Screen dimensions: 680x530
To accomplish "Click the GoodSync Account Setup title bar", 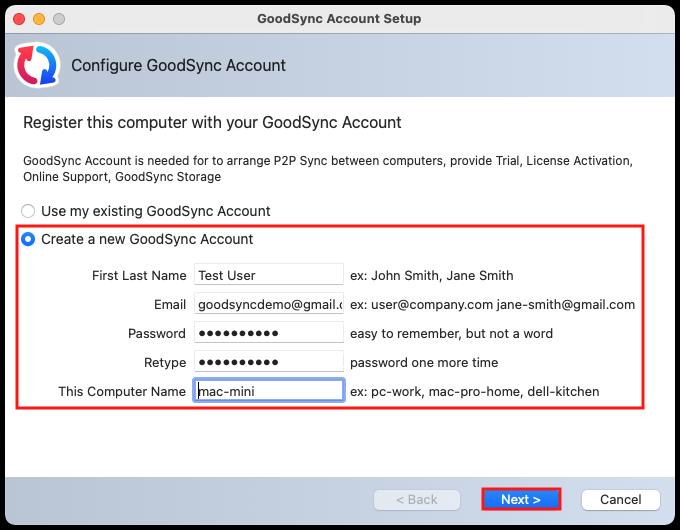I will [339, 19].
